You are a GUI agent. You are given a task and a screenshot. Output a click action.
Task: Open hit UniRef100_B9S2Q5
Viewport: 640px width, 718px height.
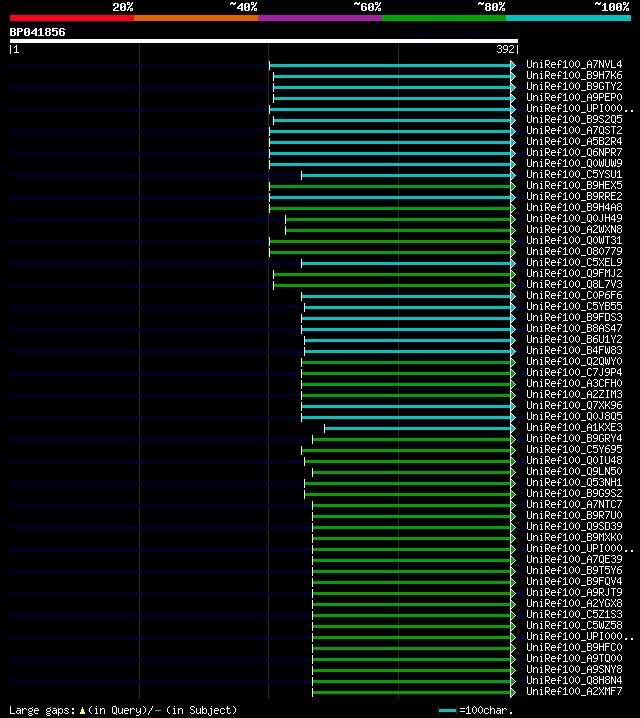(x=574, y=120)
